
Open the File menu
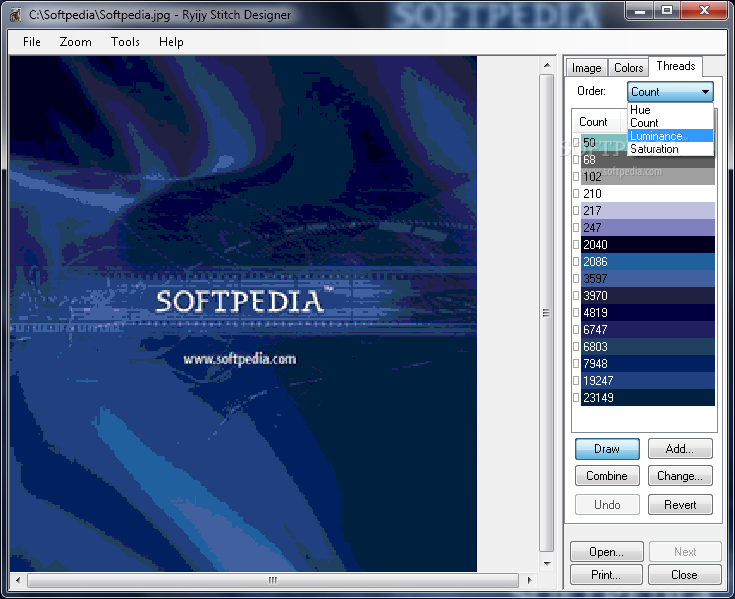(32, 42)
